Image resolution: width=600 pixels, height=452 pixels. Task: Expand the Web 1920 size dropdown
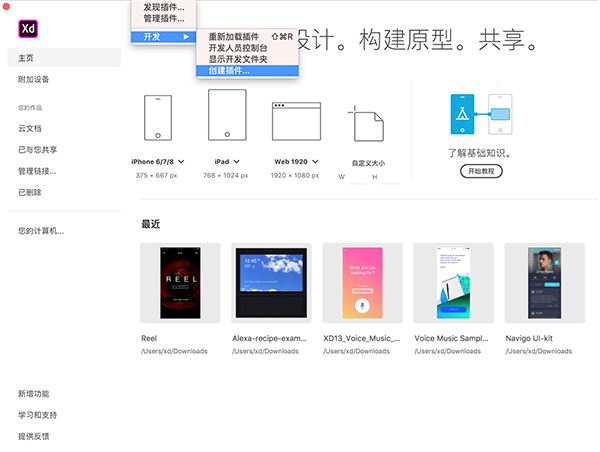pyautogui.click(x=316, y=161)
